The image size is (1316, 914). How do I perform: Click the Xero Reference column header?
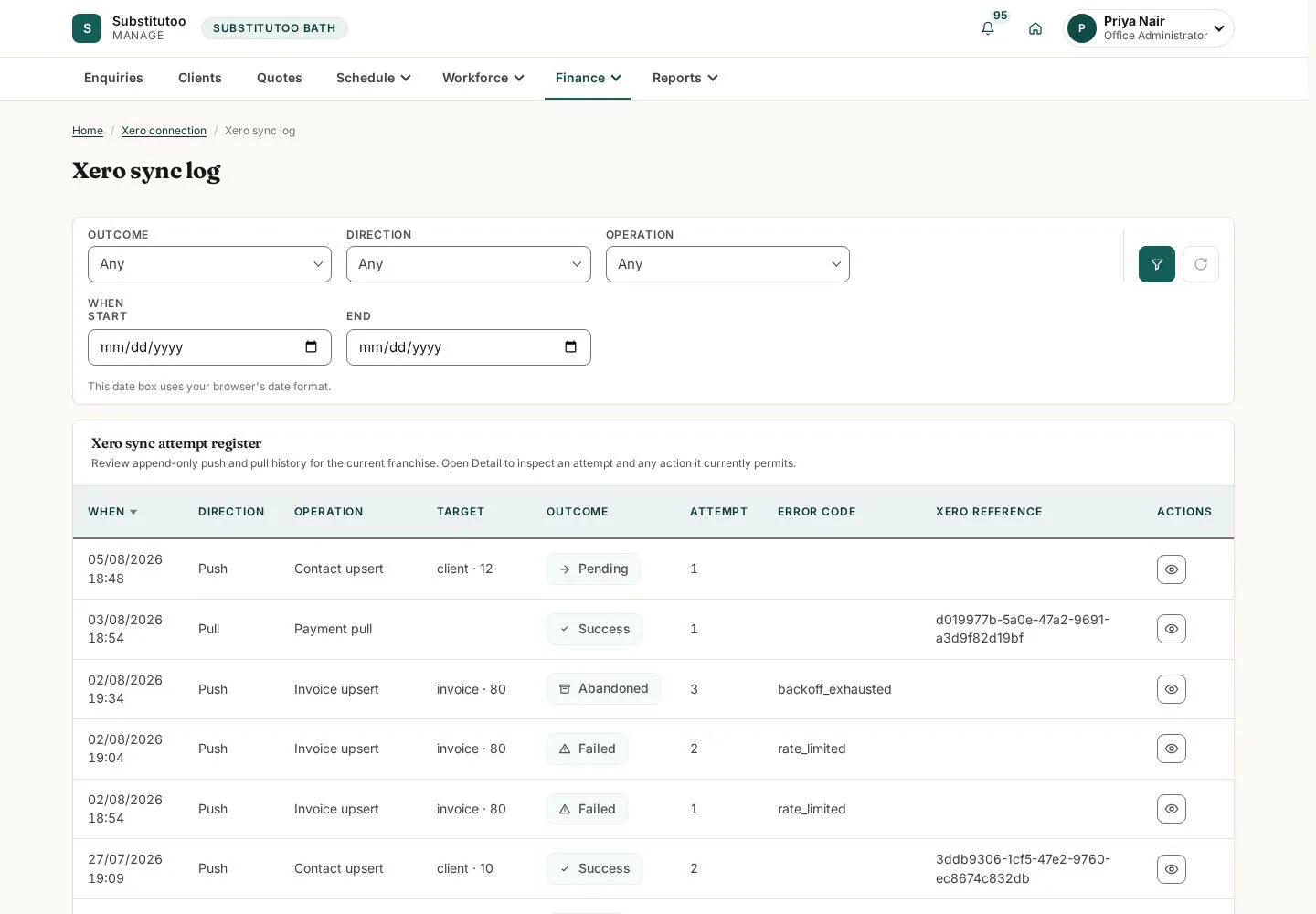[989, 512]
